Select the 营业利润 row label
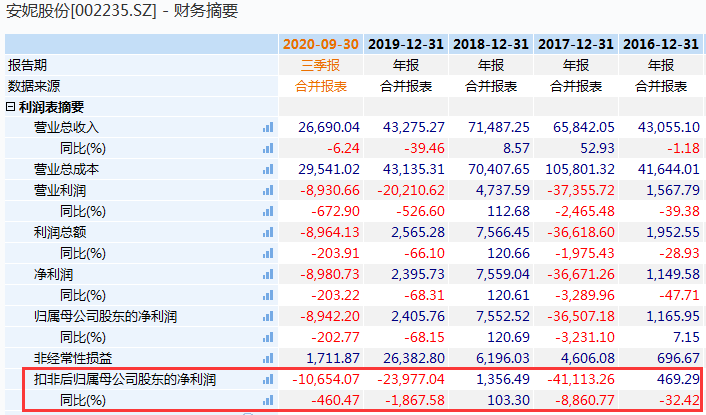Viewport: 706px width, 415px height. pyautogui.click(x=59, y=191)
